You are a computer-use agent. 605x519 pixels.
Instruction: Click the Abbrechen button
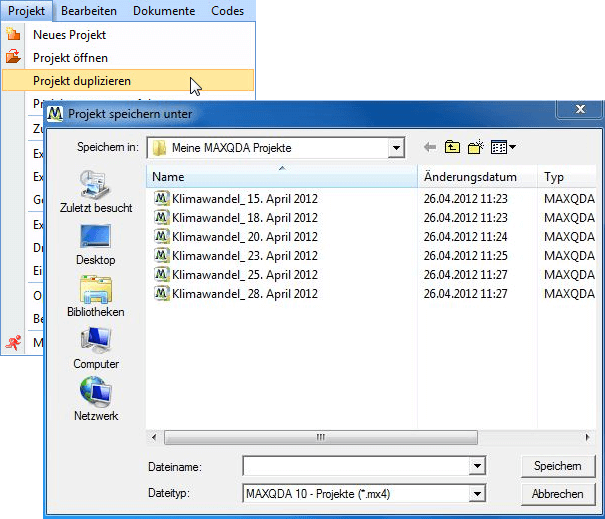(x=558, y=494)
